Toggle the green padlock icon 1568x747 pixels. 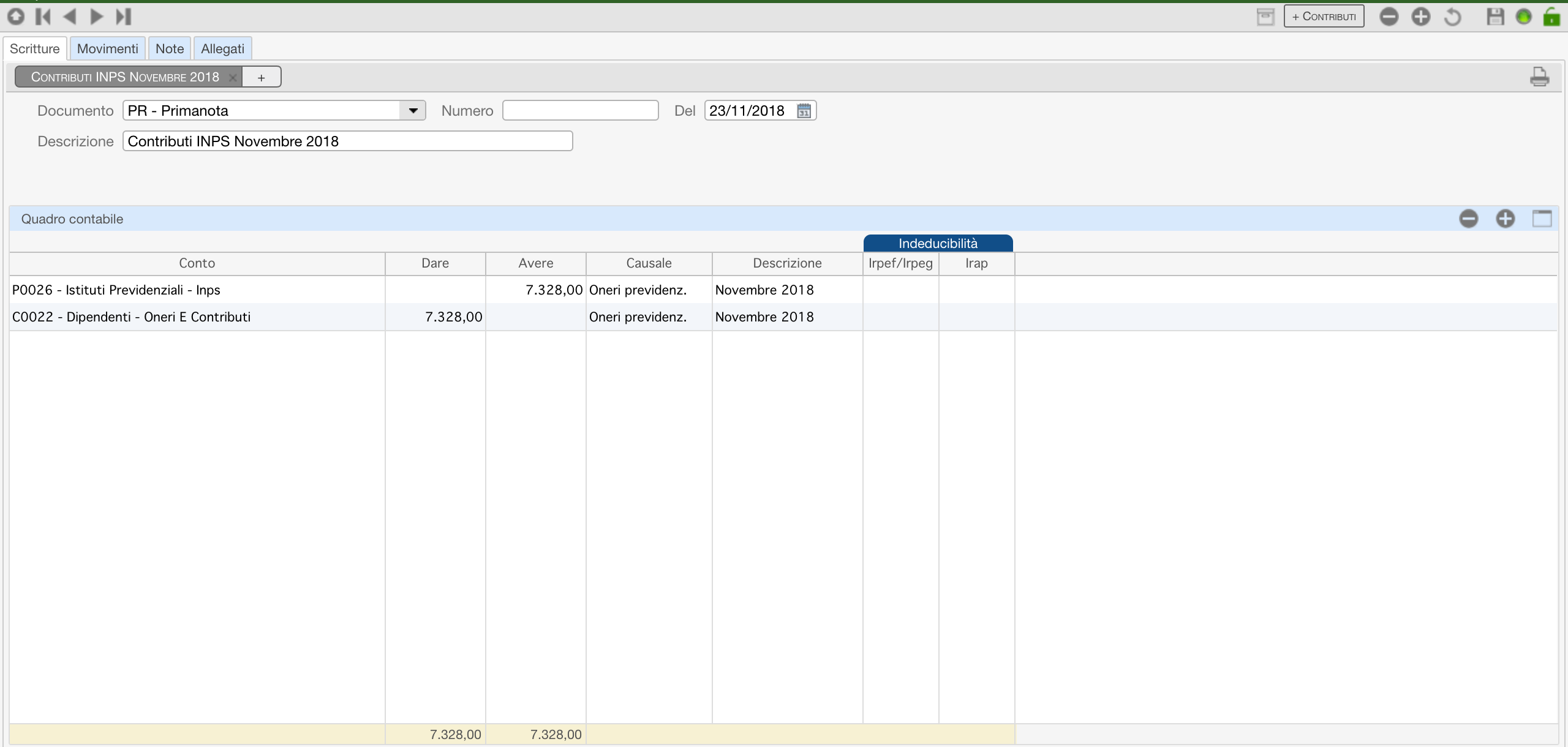pyautogui.click(x=1552, y=17)
